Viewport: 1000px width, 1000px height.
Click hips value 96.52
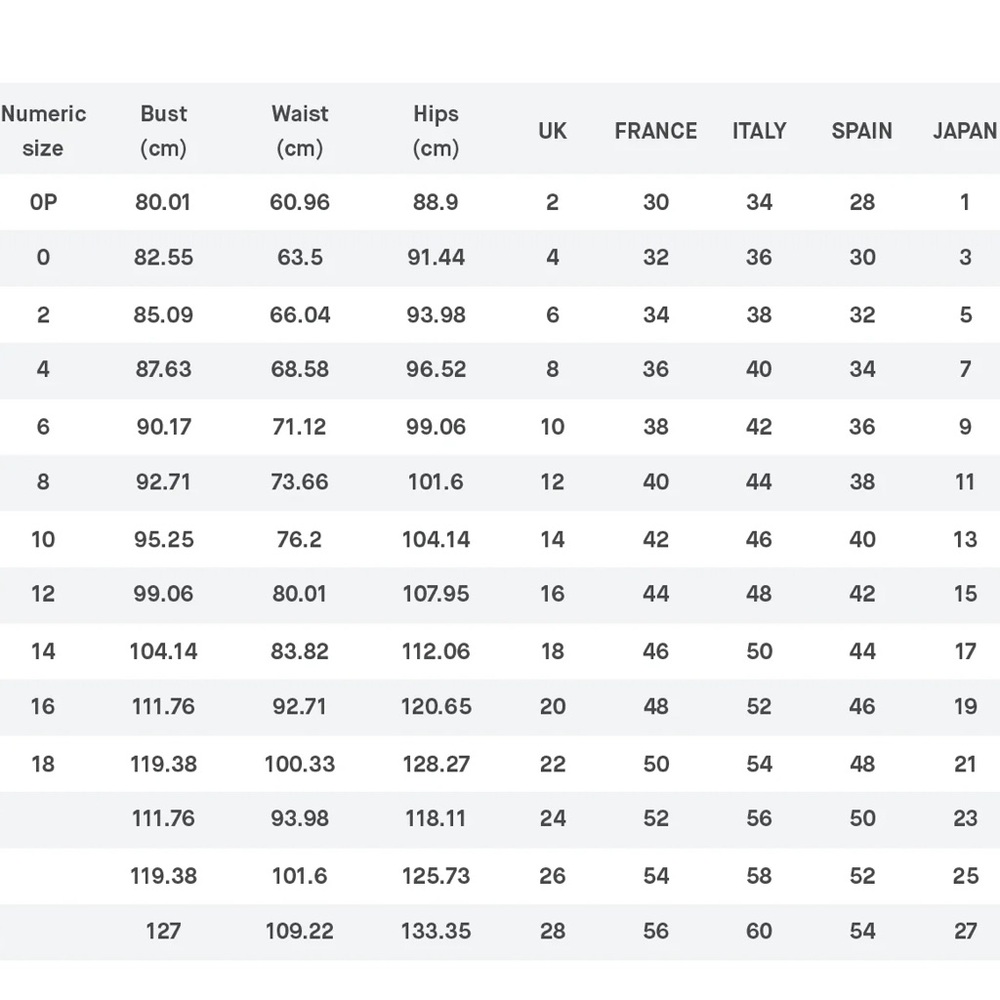pos(436,369)
